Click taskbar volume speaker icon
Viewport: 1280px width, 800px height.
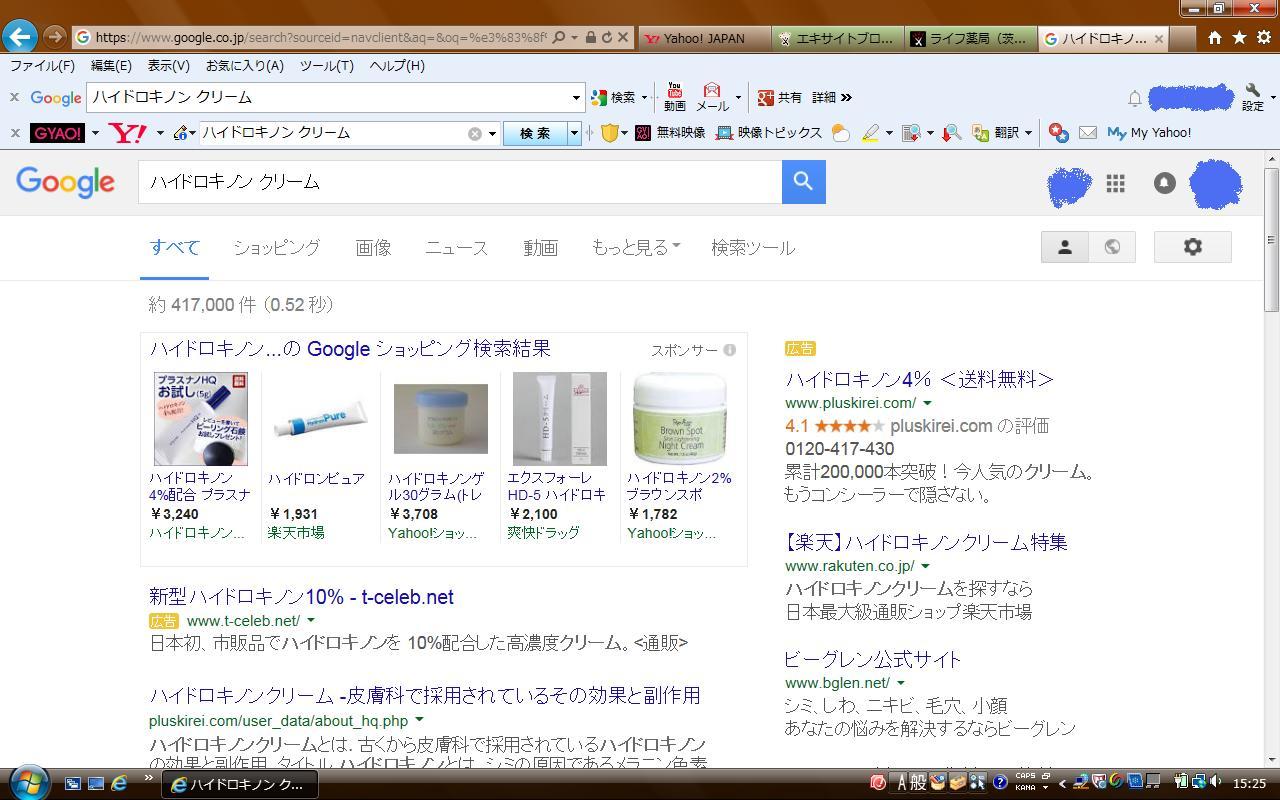tap(1216, 782)
